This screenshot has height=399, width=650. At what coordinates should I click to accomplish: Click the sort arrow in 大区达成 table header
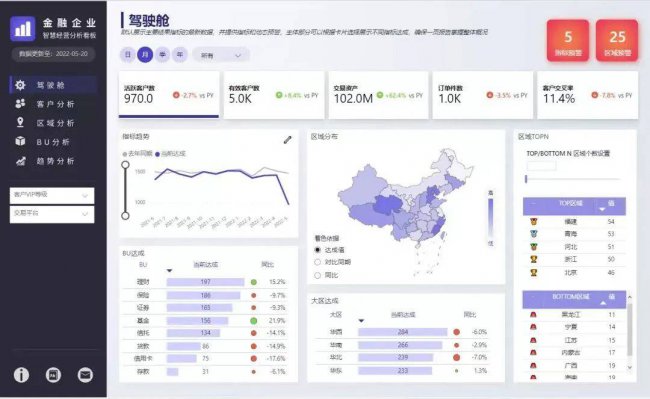pos(361,321)
